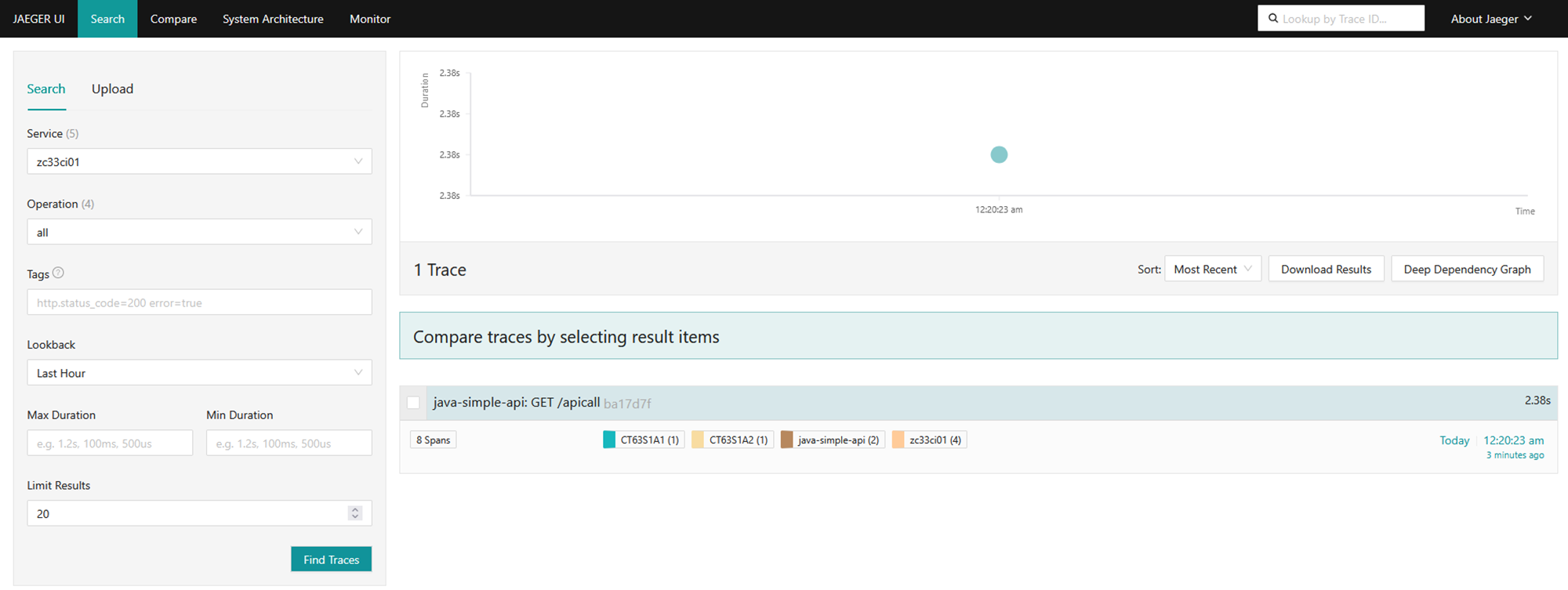Click the Limit Results stepper arrows
The width and height of the screenshot is (1568, 590).
point(355,513)
